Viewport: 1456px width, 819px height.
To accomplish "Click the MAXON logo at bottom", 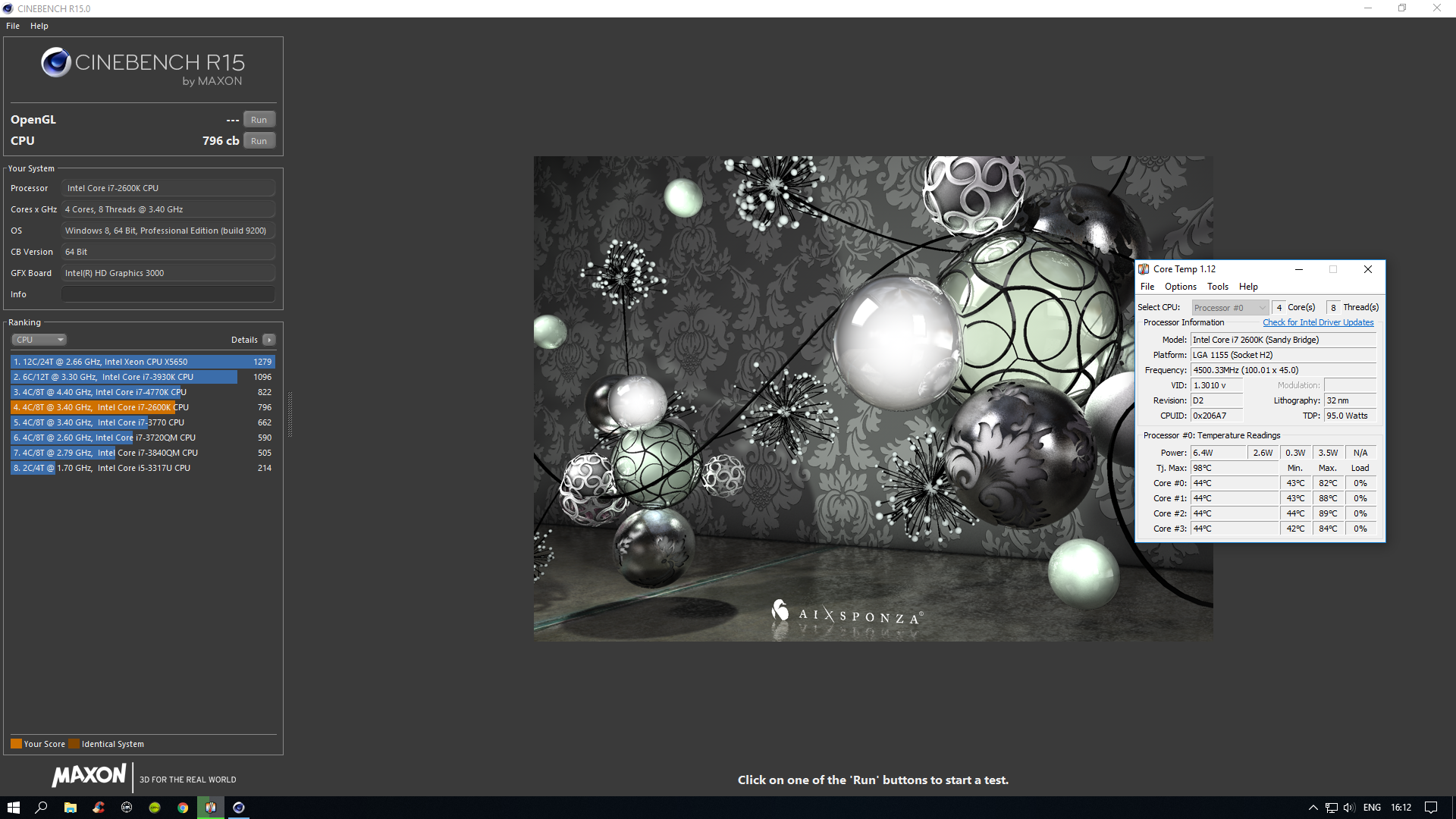I will (89, 775).
